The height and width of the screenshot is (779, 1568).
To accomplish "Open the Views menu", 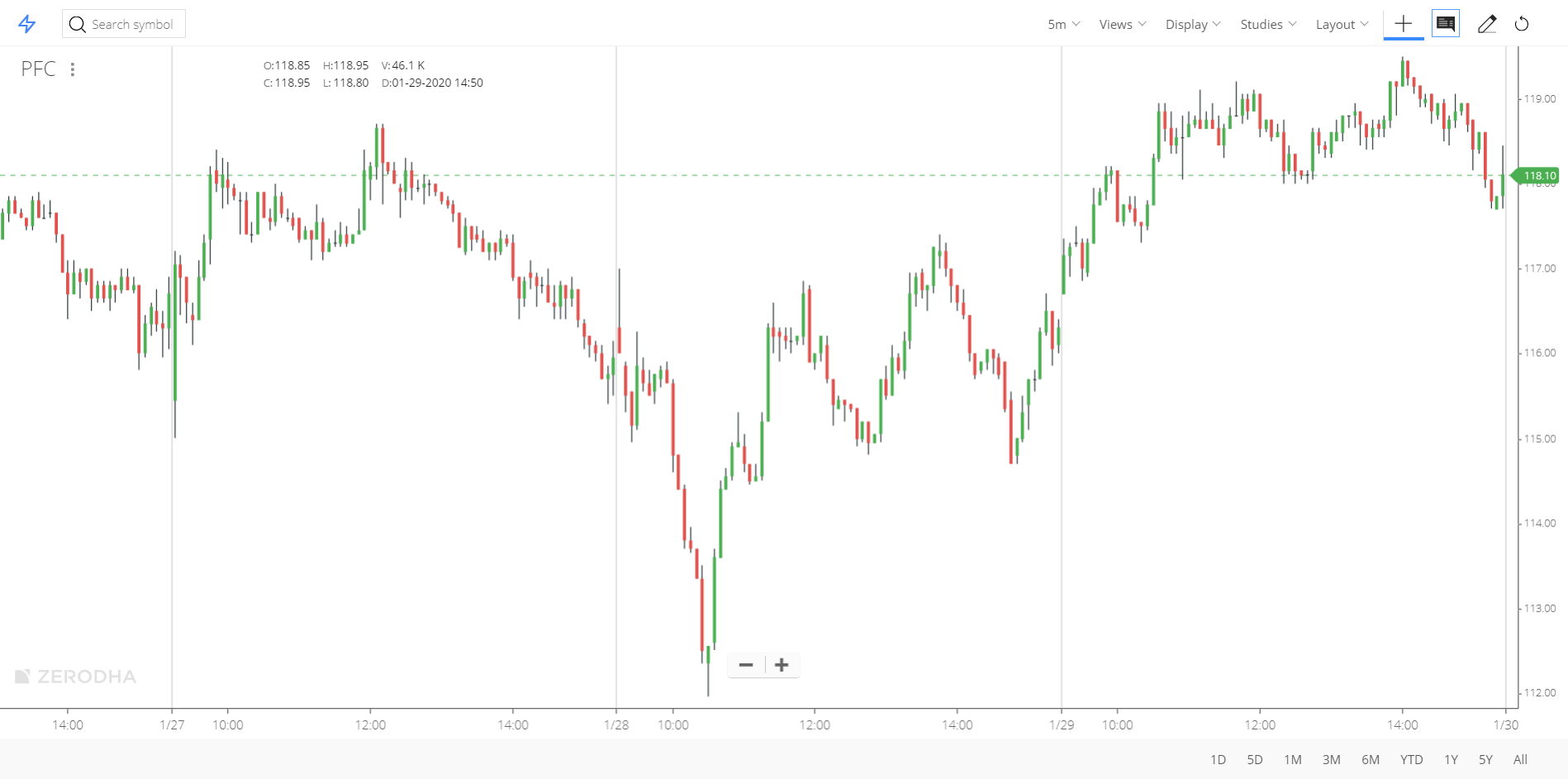I will tap(1121, 24).
